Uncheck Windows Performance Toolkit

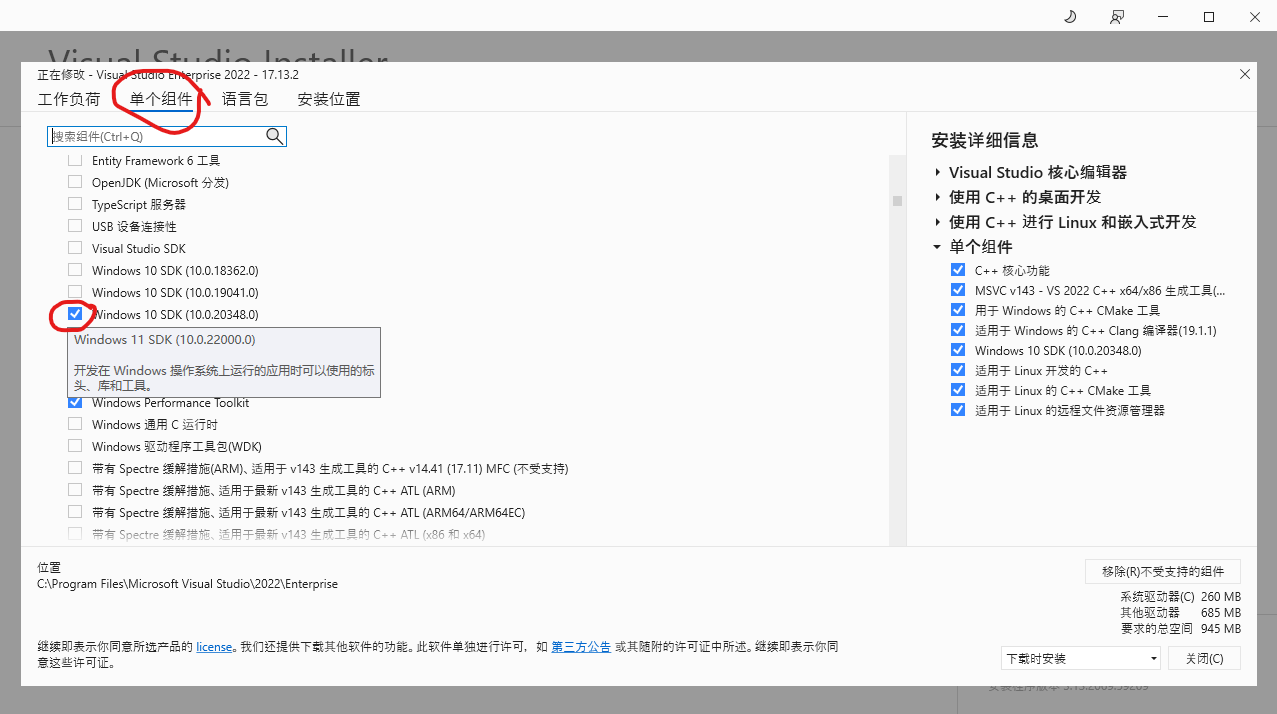75,402
